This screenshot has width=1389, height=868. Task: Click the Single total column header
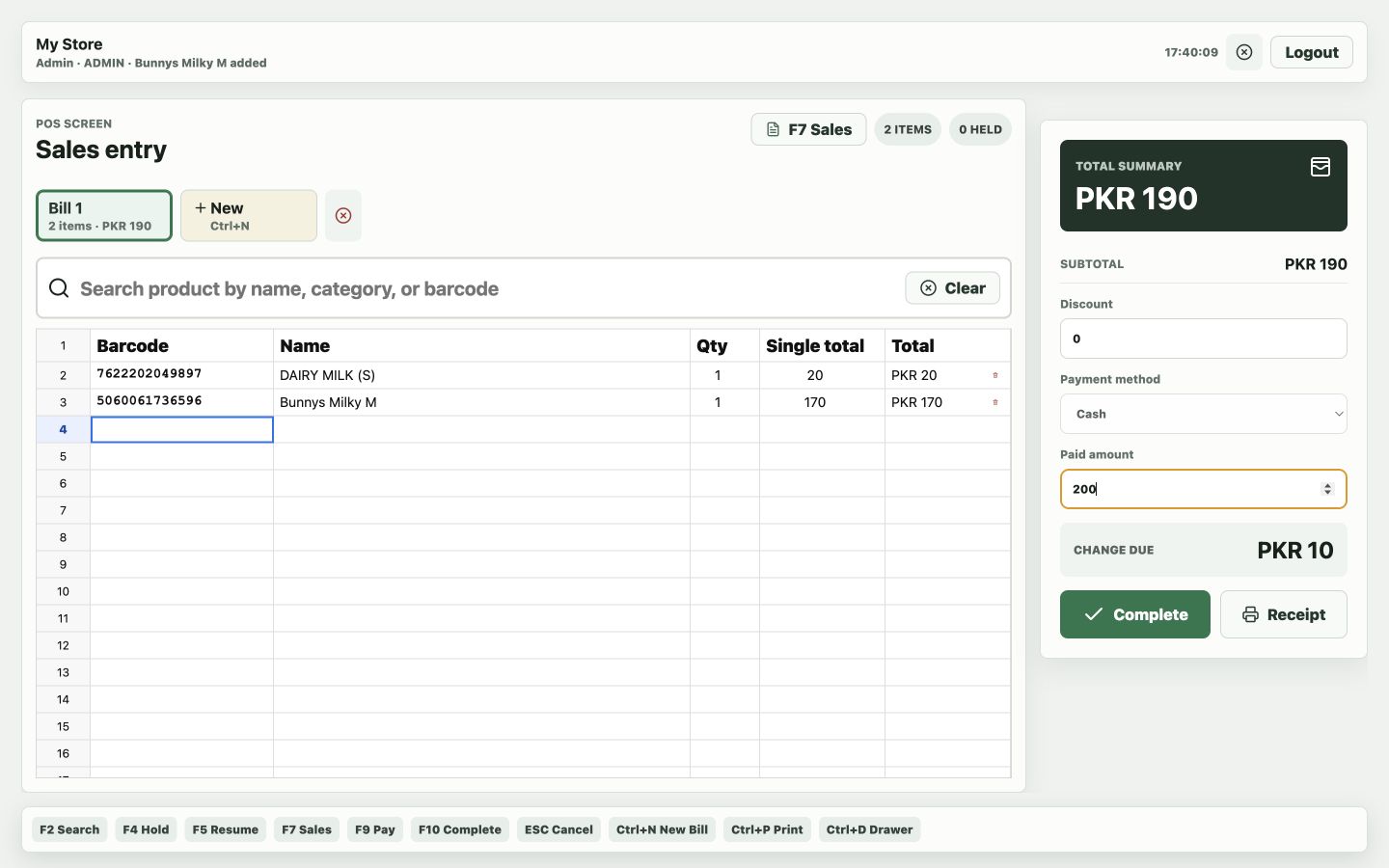tap(823, 345)
